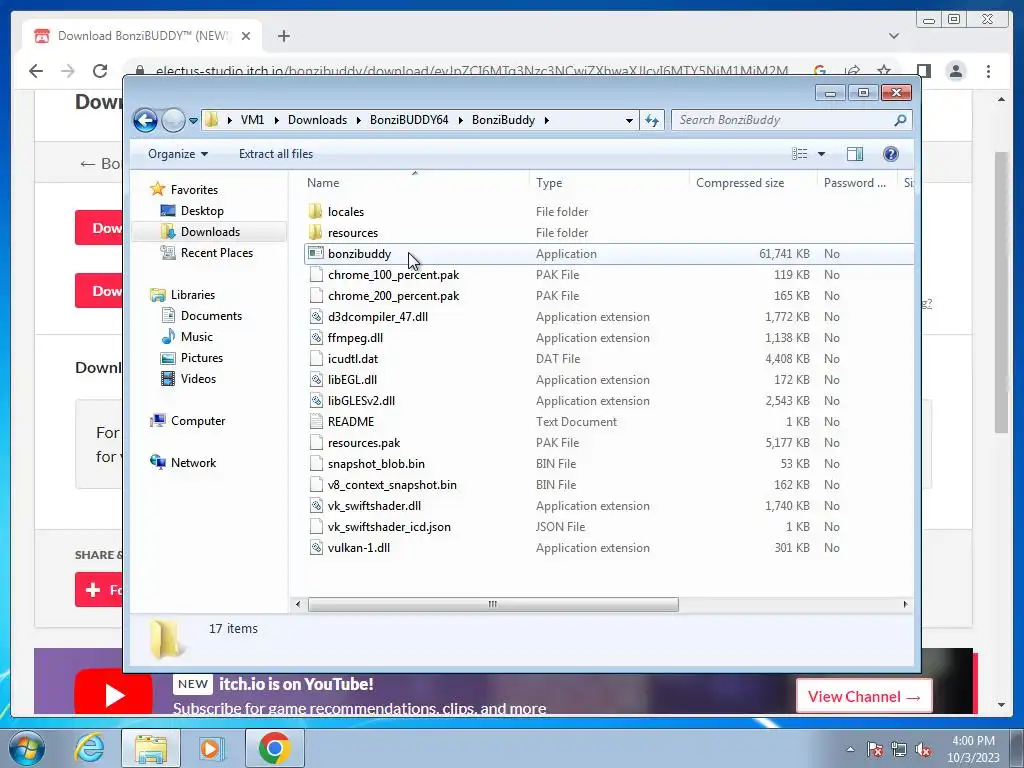
Task: Open Desktop in the navigation pane
Action: point(202,211)
